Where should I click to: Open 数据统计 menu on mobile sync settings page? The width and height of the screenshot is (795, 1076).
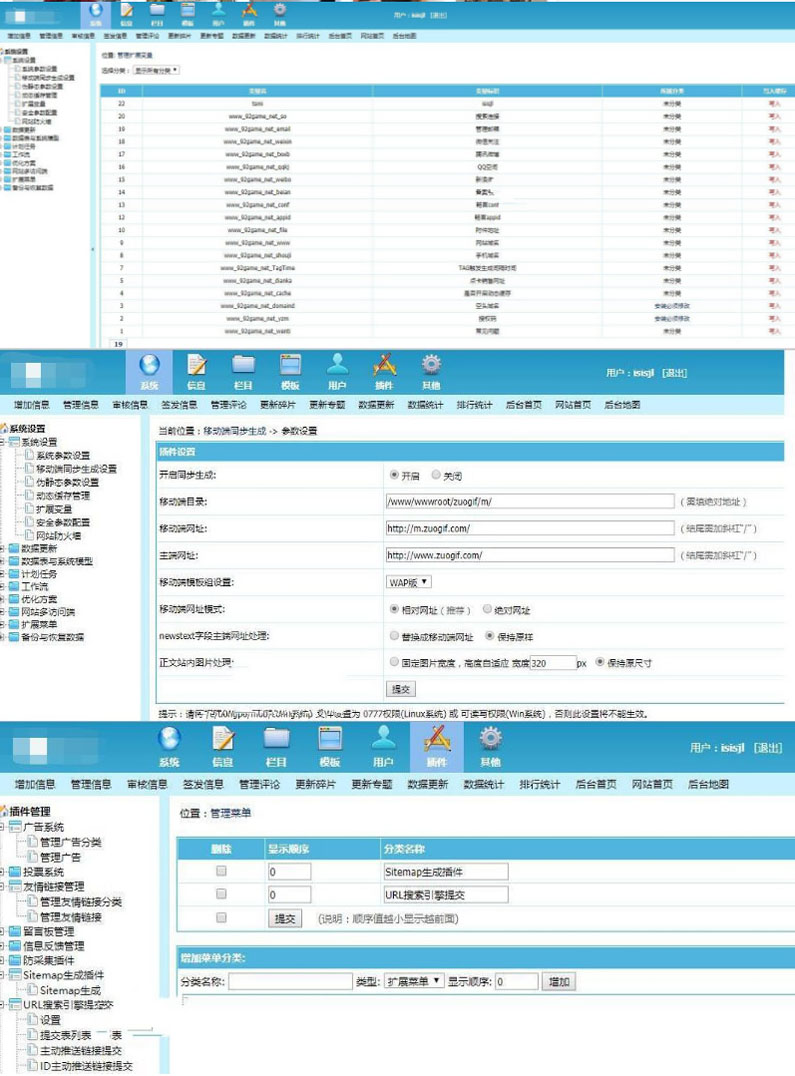coord(425,405)
